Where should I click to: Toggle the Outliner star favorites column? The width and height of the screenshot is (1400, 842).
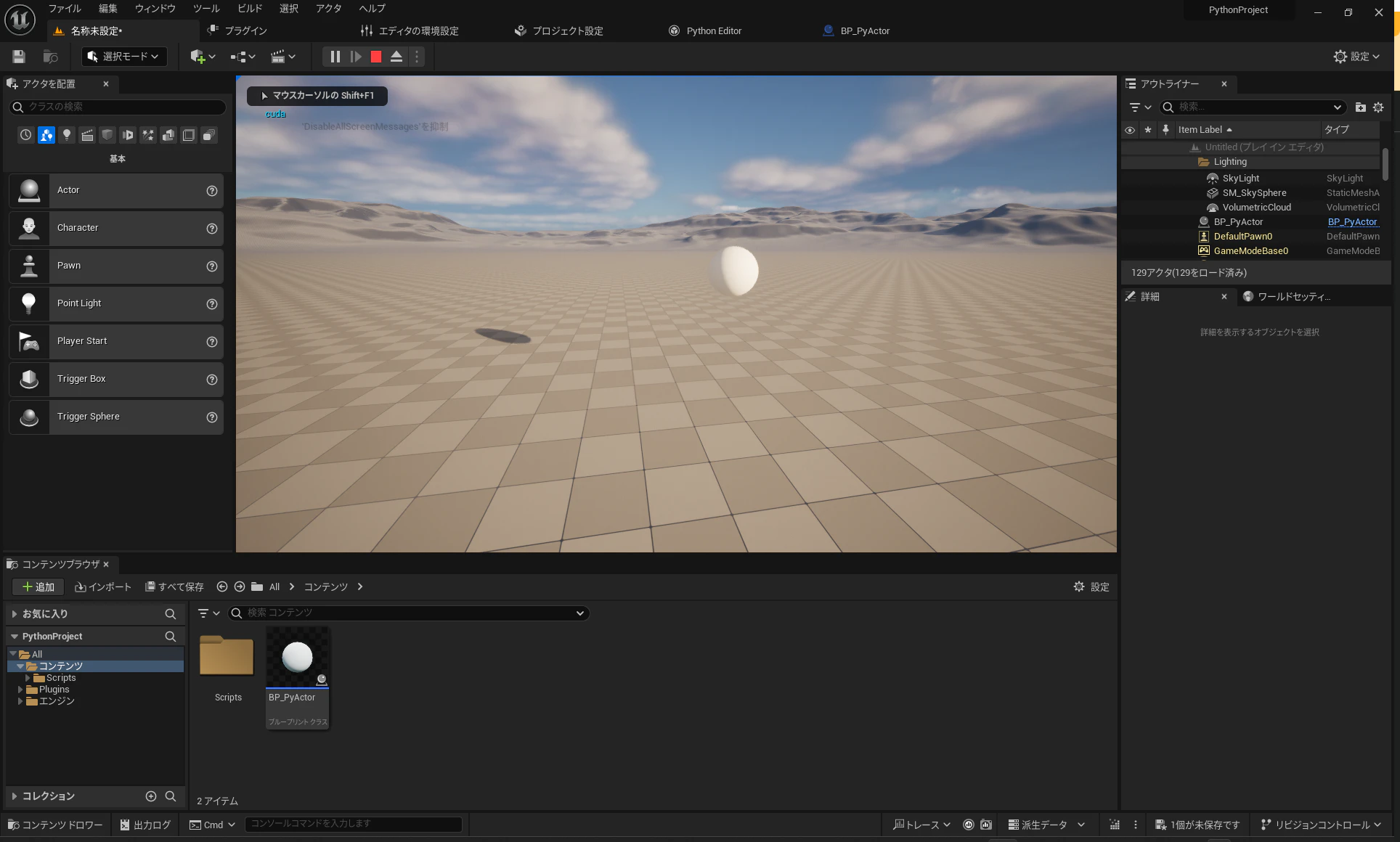pyautogui.click(x=1148, y=130)
